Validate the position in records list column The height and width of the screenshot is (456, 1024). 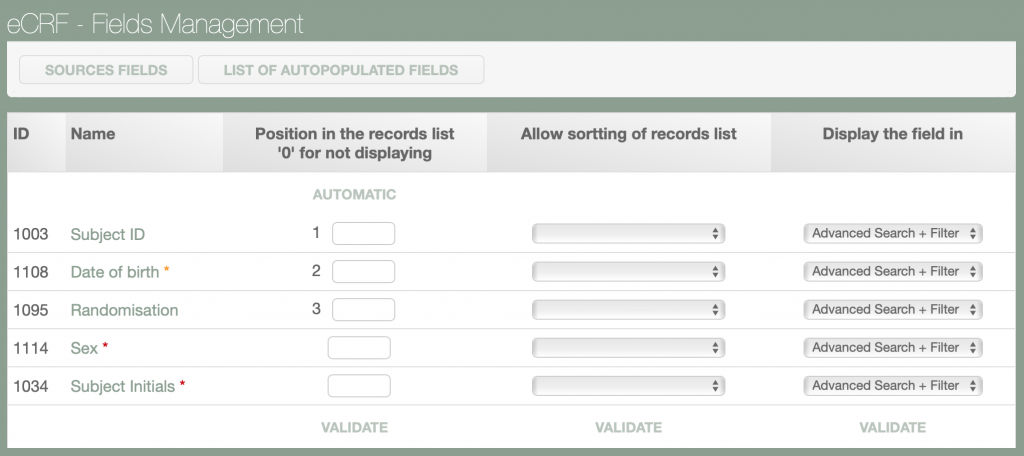click(x=354, y=428)
